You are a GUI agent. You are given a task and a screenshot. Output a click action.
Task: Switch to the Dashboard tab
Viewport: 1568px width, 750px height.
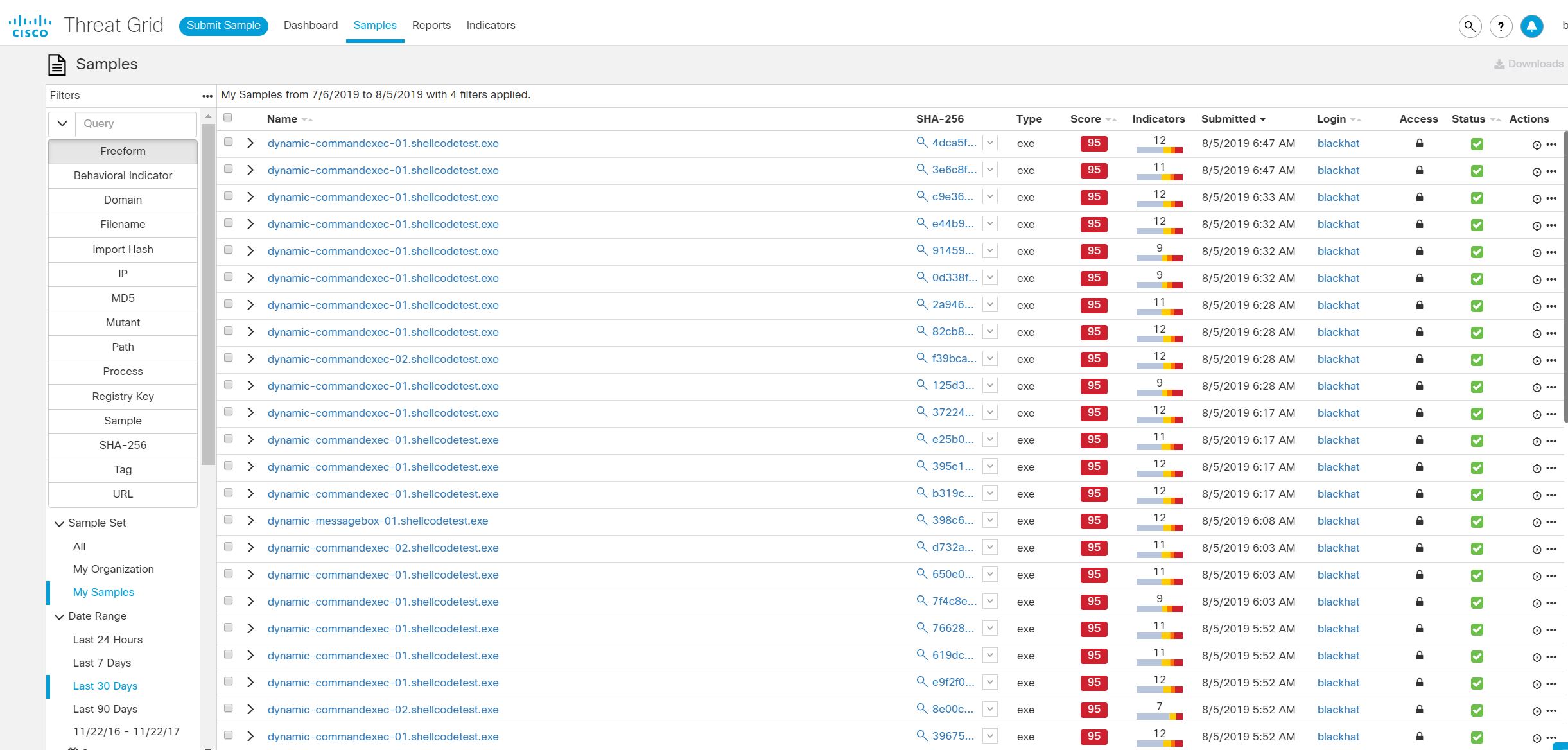[x=311, y=25]
